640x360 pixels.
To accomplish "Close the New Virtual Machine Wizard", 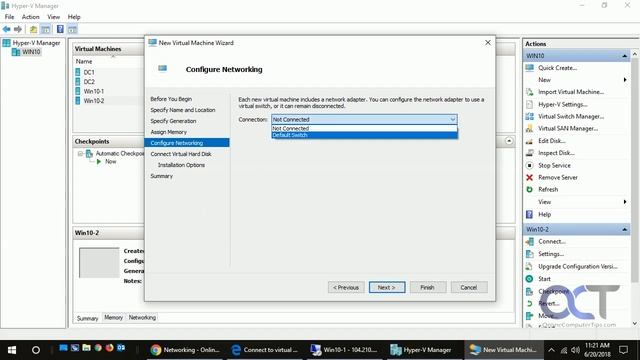I will [488, 42].
